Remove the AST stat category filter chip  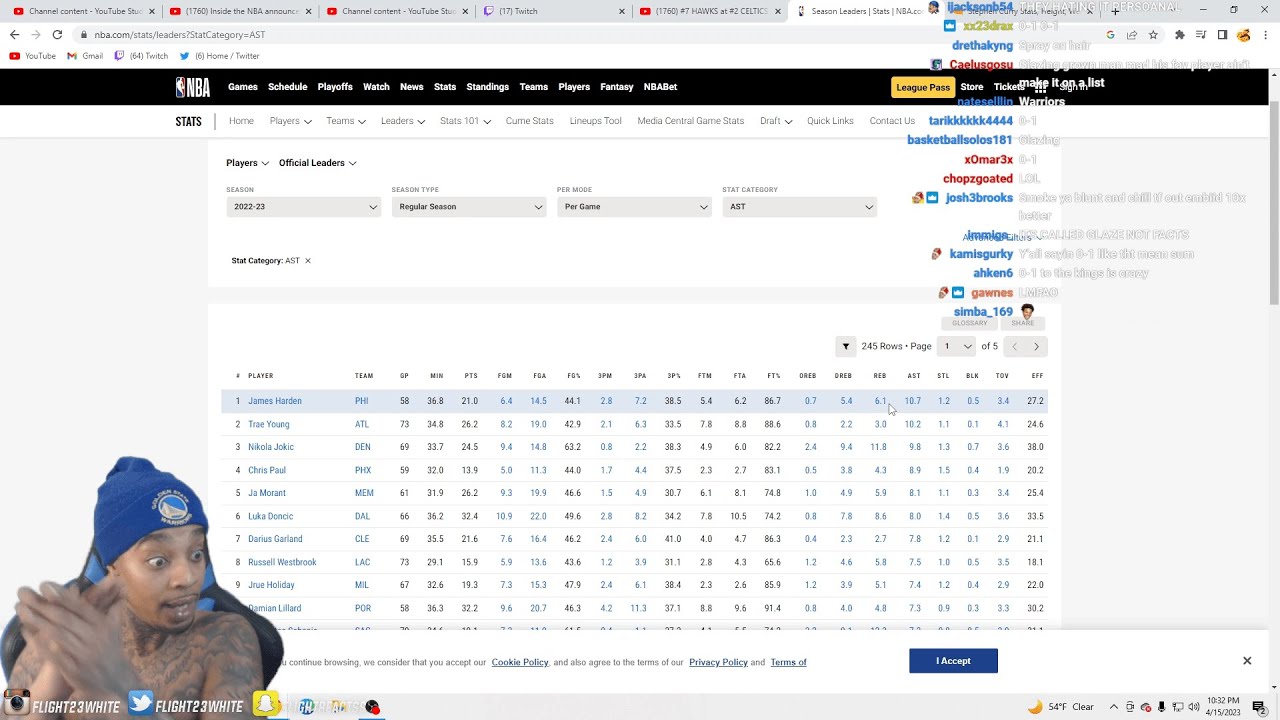[307, 261]
